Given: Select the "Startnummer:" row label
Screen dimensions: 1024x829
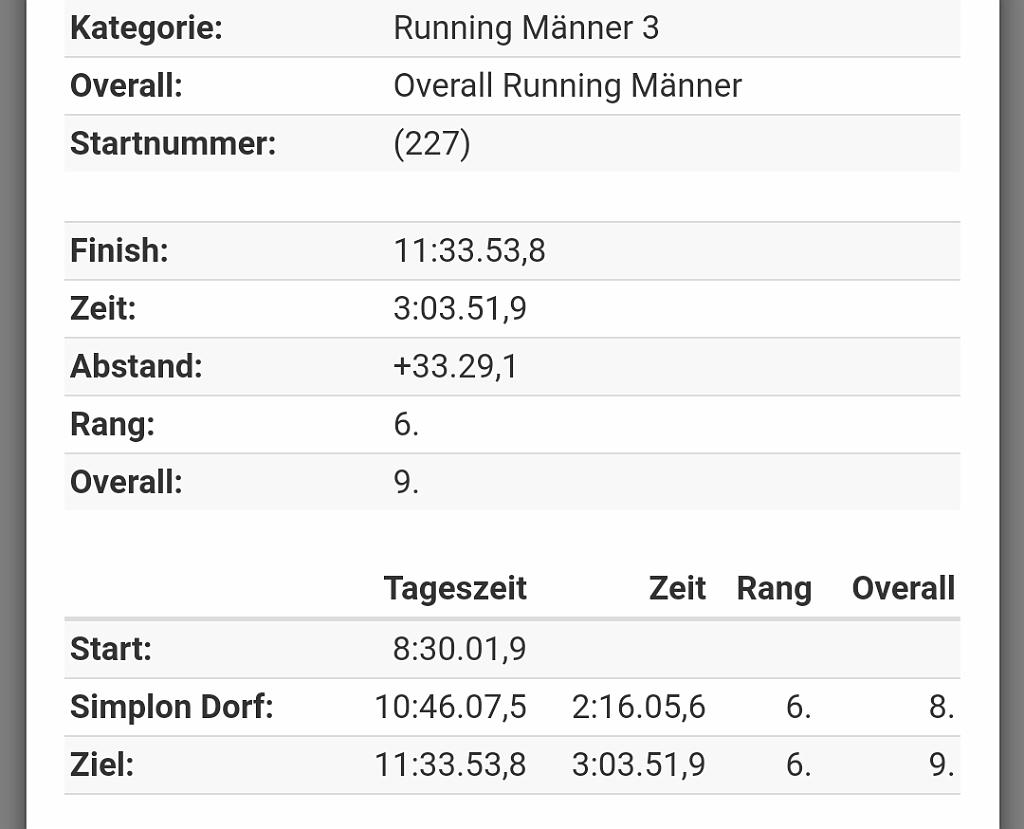Looking at the screenshot, I should click(x=172, y=144).
